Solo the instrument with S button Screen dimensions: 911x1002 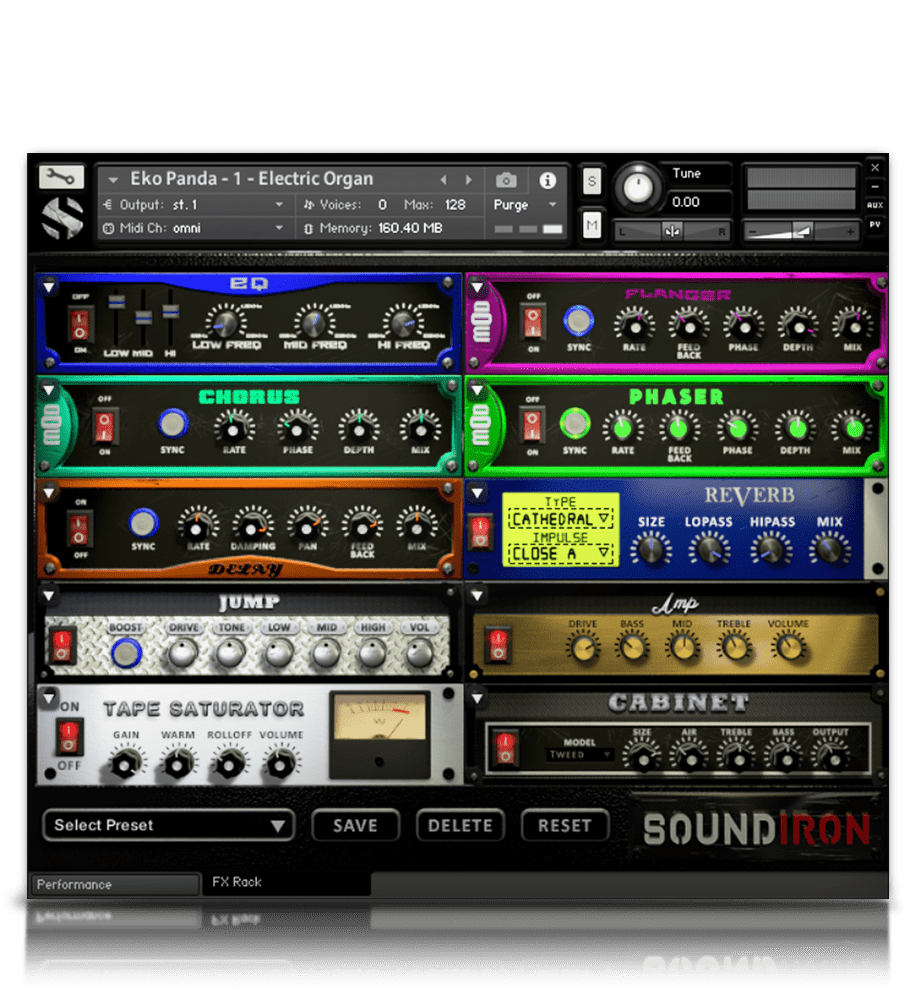(x=592, y=182)
